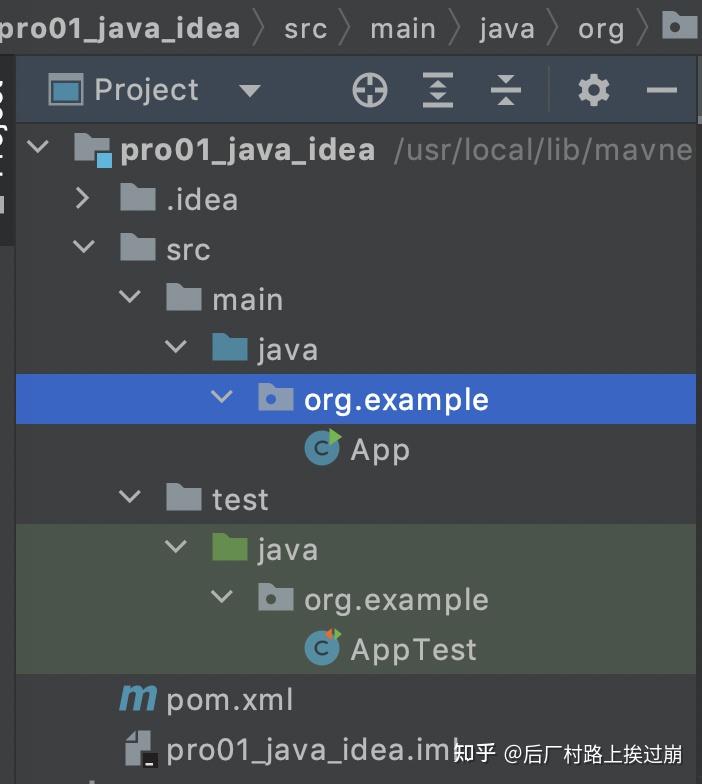Click the src breadcrumb
The height and width of the screenshot is (784, 702).
tap(305, 29)
